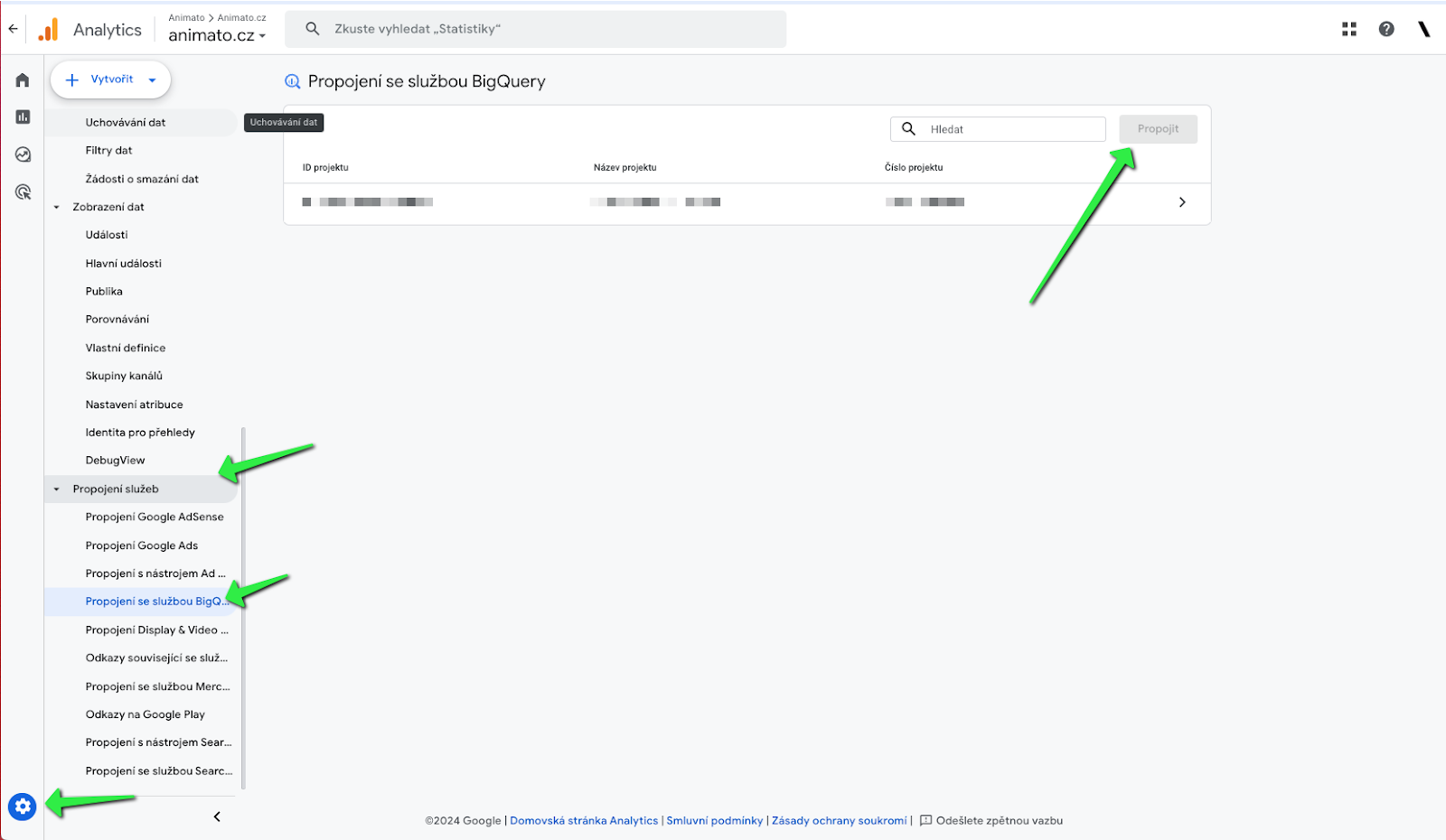Open the Reports bar-chart icon
Image resolution: width=1446 pixels, height=840 pixels.
pyautogui.click(x=23, y=117)
